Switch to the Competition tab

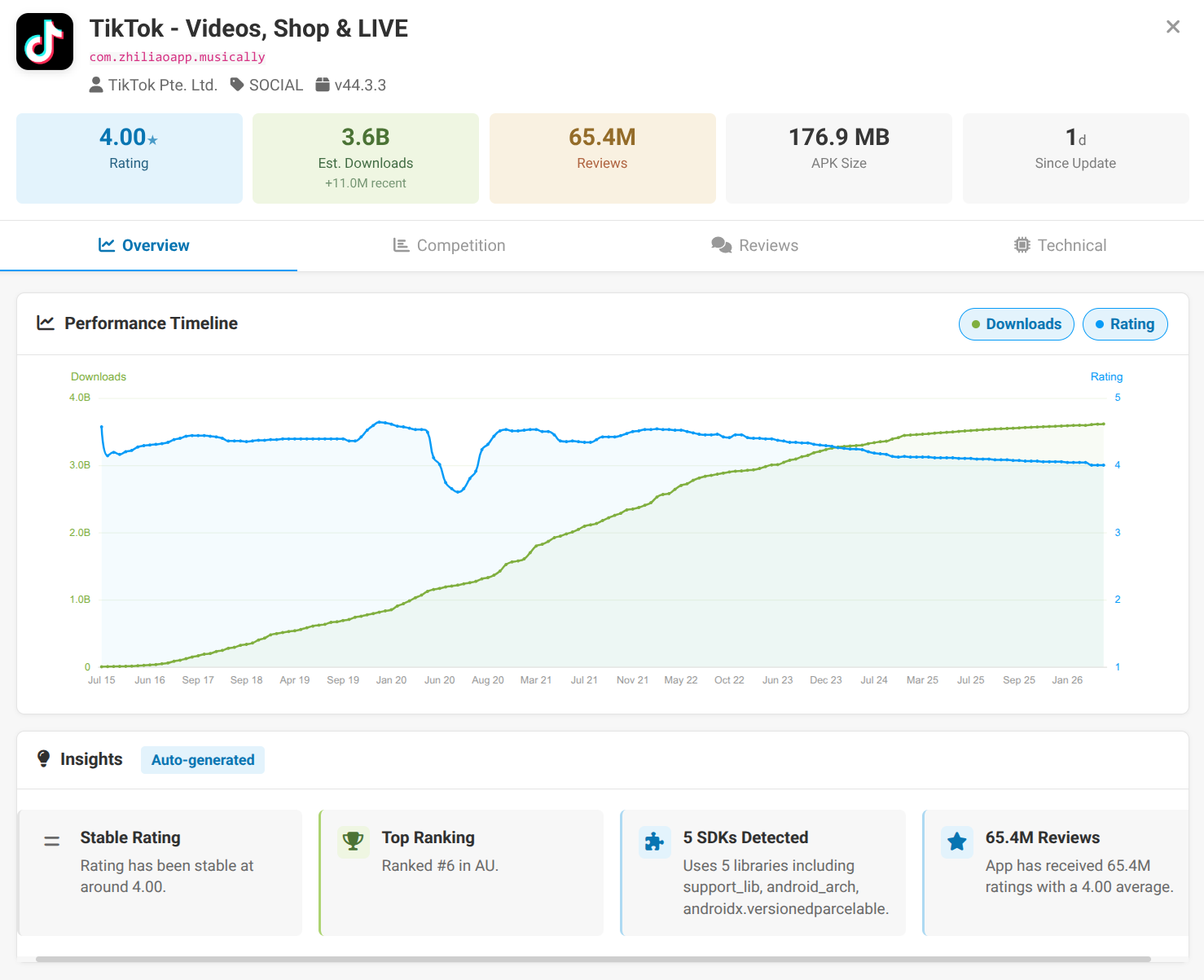(x=449, y=245)
